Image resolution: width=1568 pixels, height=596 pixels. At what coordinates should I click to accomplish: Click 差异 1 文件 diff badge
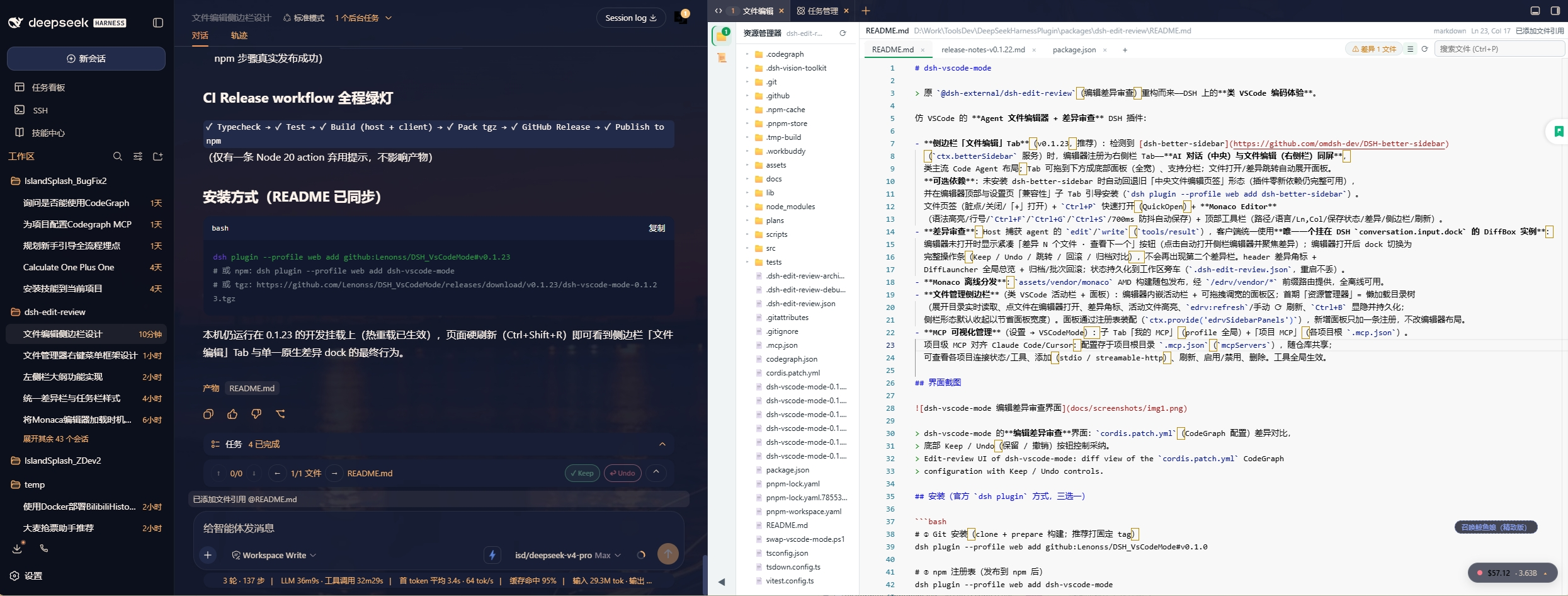(1373, 49)
